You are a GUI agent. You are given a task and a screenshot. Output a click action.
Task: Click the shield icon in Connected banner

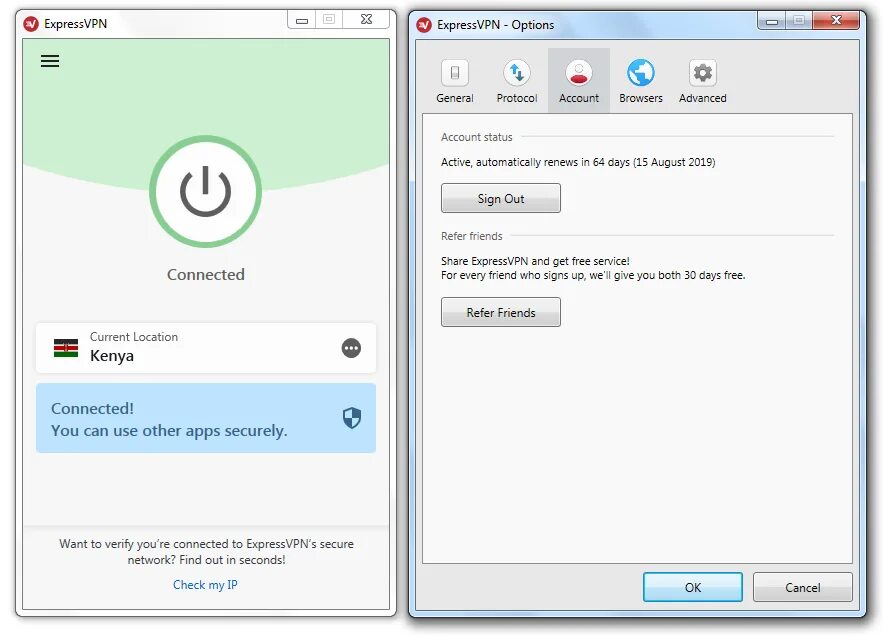352,418
